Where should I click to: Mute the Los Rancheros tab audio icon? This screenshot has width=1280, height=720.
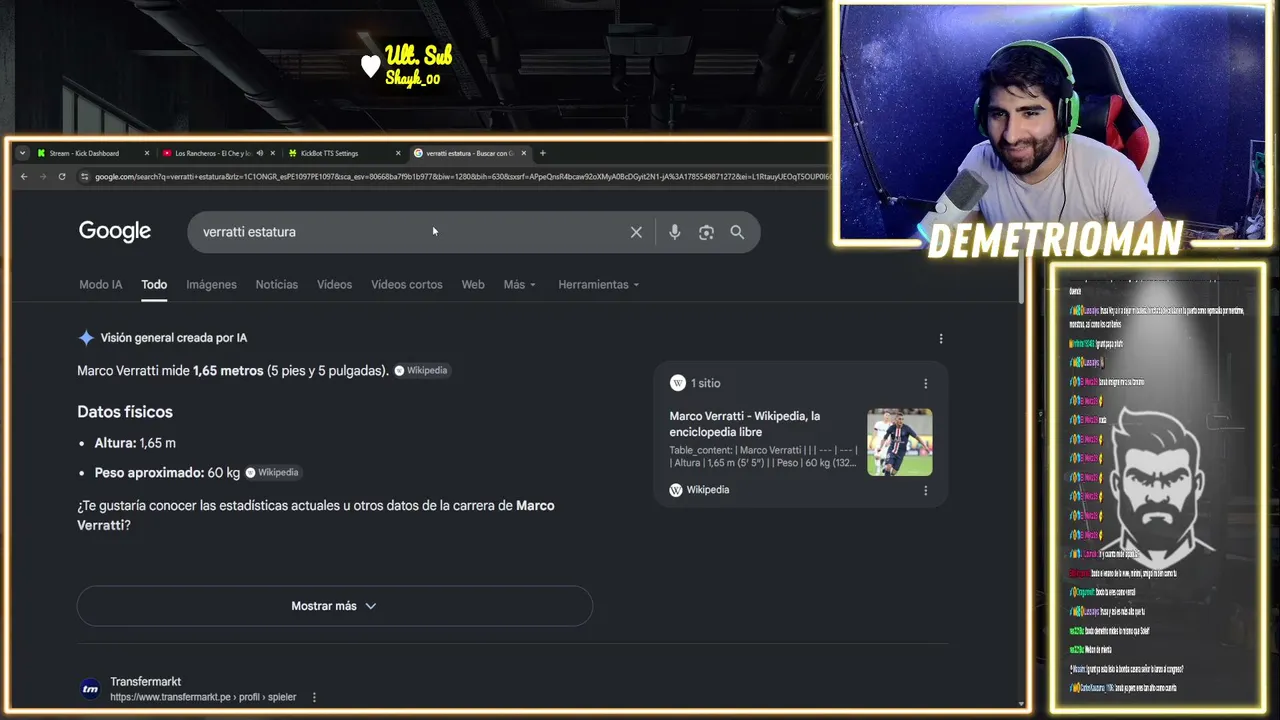click(x=259, y=153)
